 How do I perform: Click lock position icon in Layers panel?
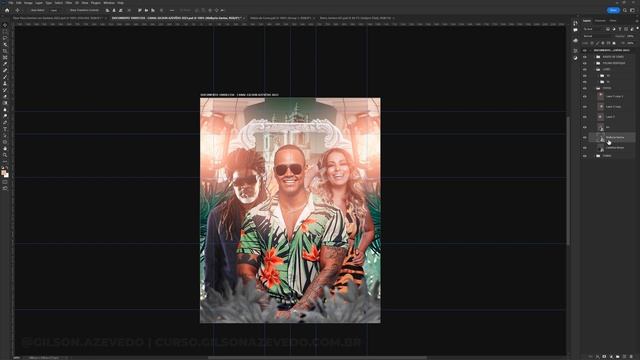[x=603, y=43]
